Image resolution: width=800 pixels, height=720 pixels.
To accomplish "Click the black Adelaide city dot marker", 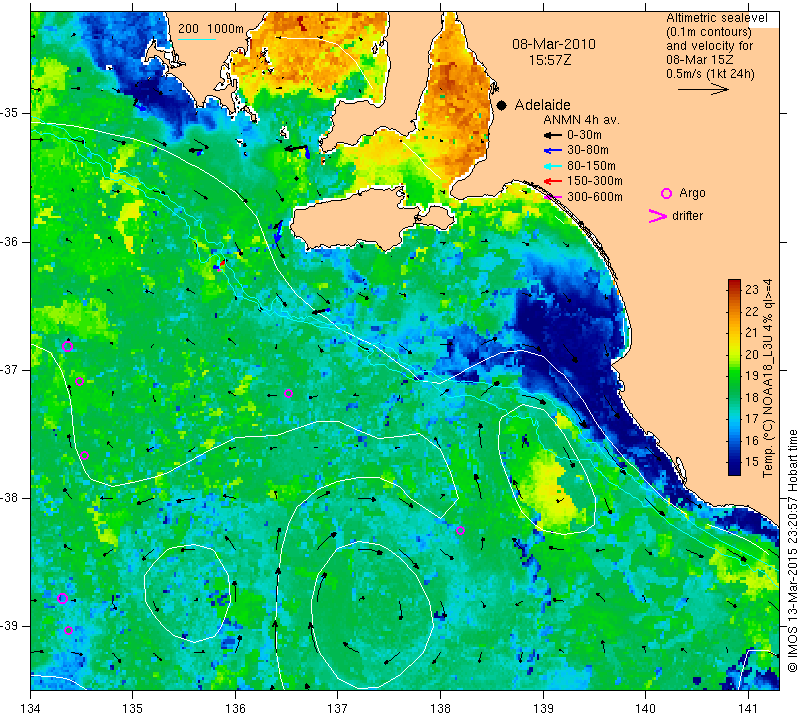I will point(502,105).
